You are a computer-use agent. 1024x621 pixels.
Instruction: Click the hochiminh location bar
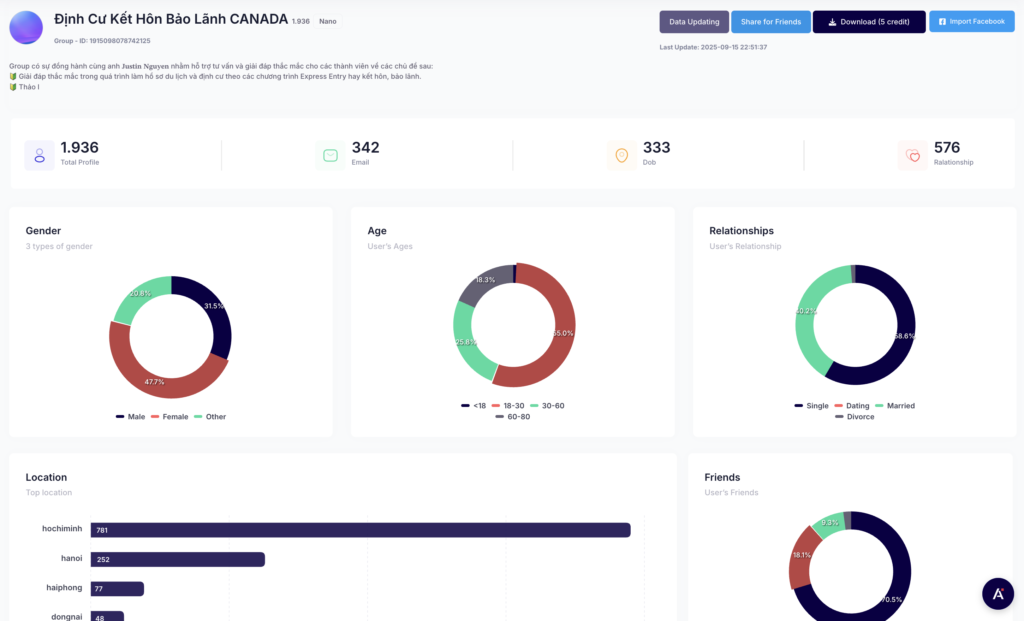pos(360,530)
